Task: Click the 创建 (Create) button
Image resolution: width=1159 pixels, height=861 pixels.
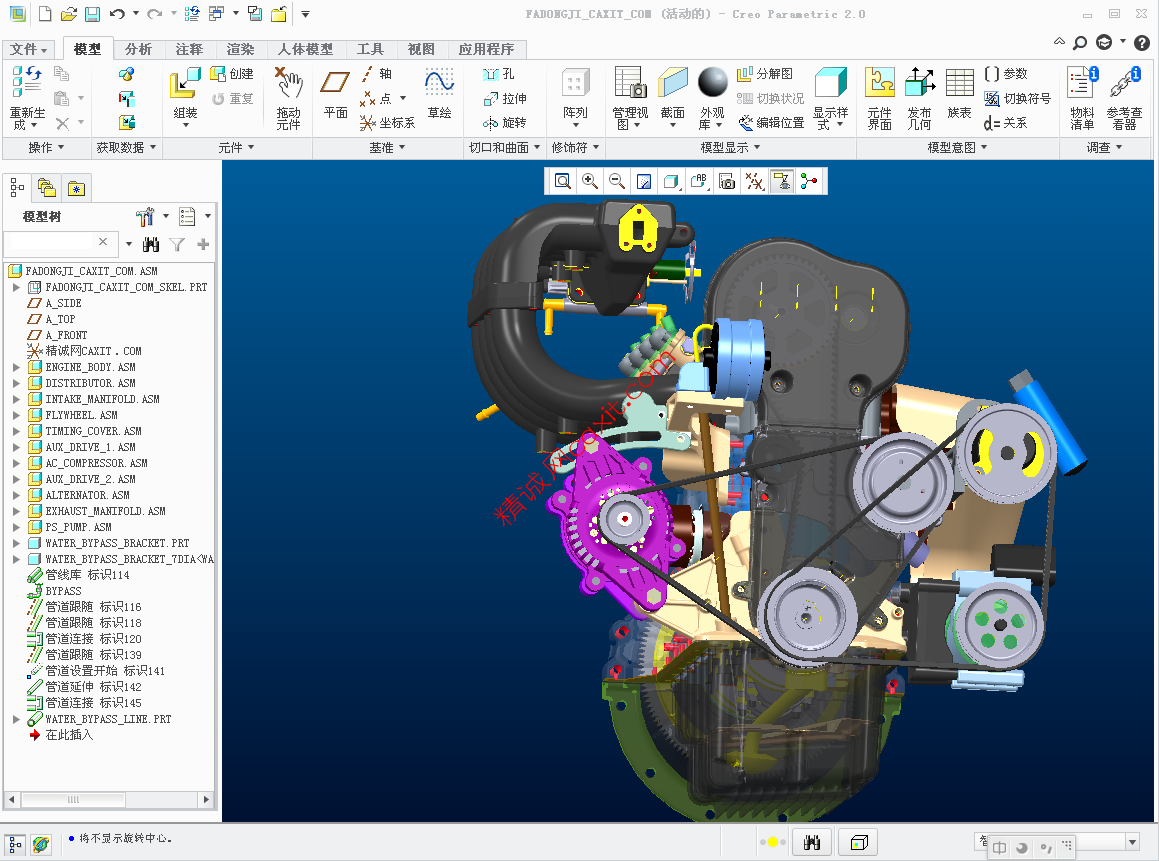Action: (x=232, y=74)
